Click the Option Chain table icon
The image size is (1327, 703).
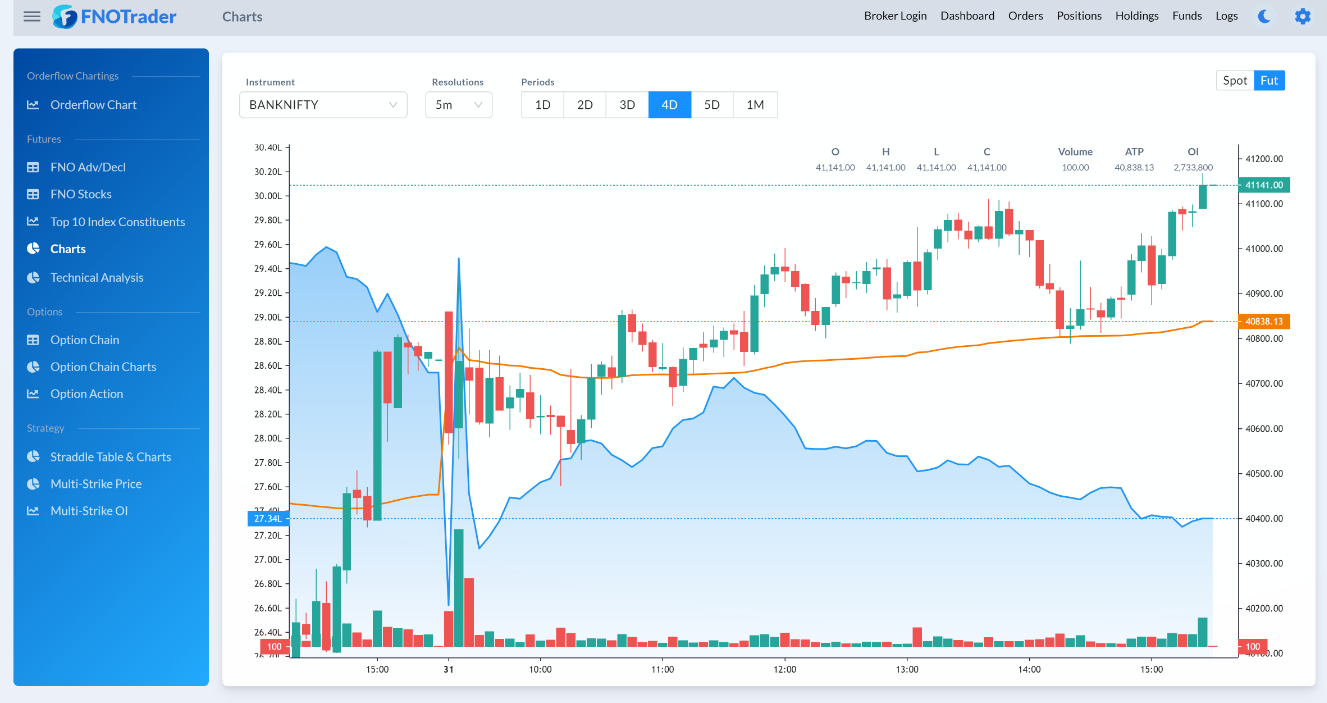coord(33,340)
